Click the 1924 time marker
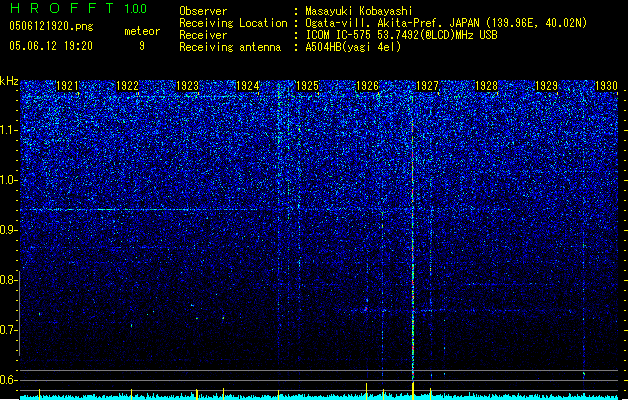Viewport: 629px width, 400px height. [x=248, y=86]
